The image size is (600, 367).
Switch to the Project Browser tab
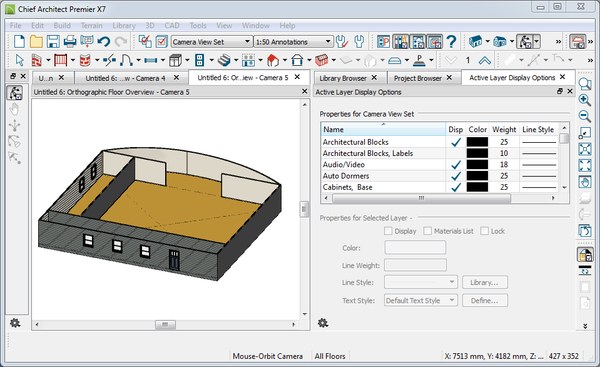pyautogui.click(x=417, y=78)
